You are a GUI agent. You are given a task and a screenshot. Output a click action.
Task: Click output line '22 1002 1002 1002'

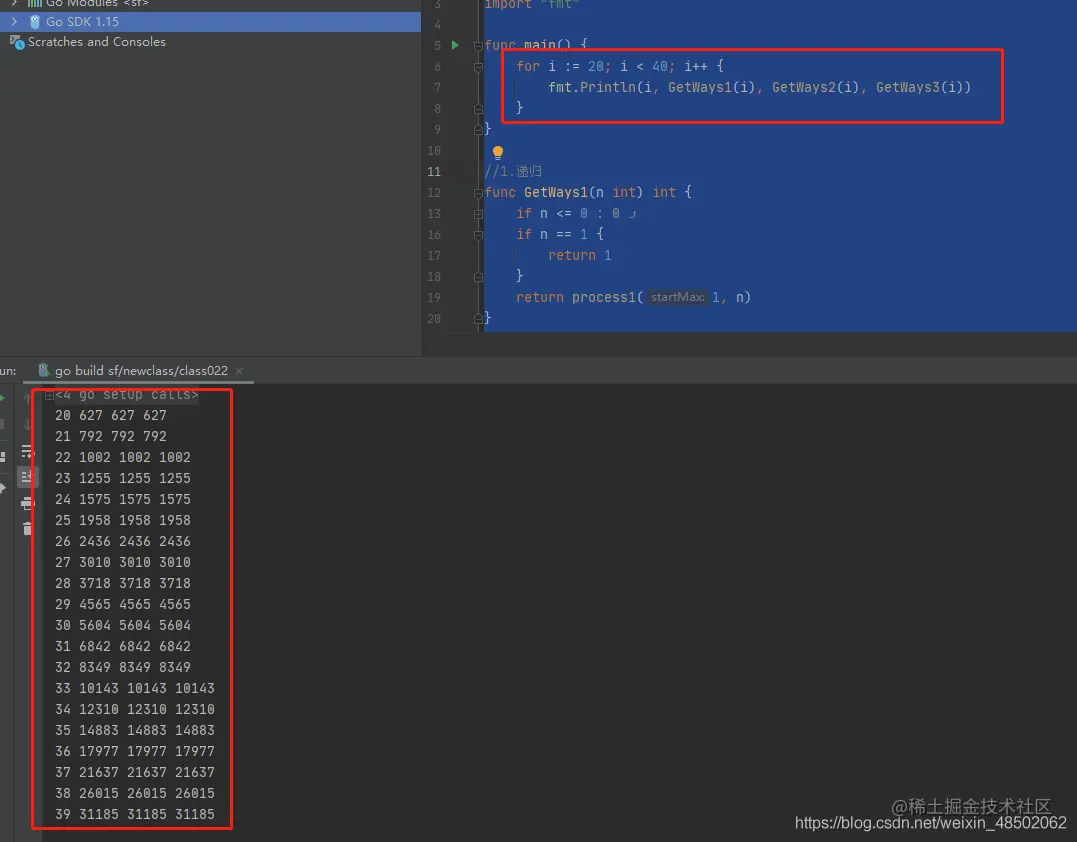[x=123, y=457]
